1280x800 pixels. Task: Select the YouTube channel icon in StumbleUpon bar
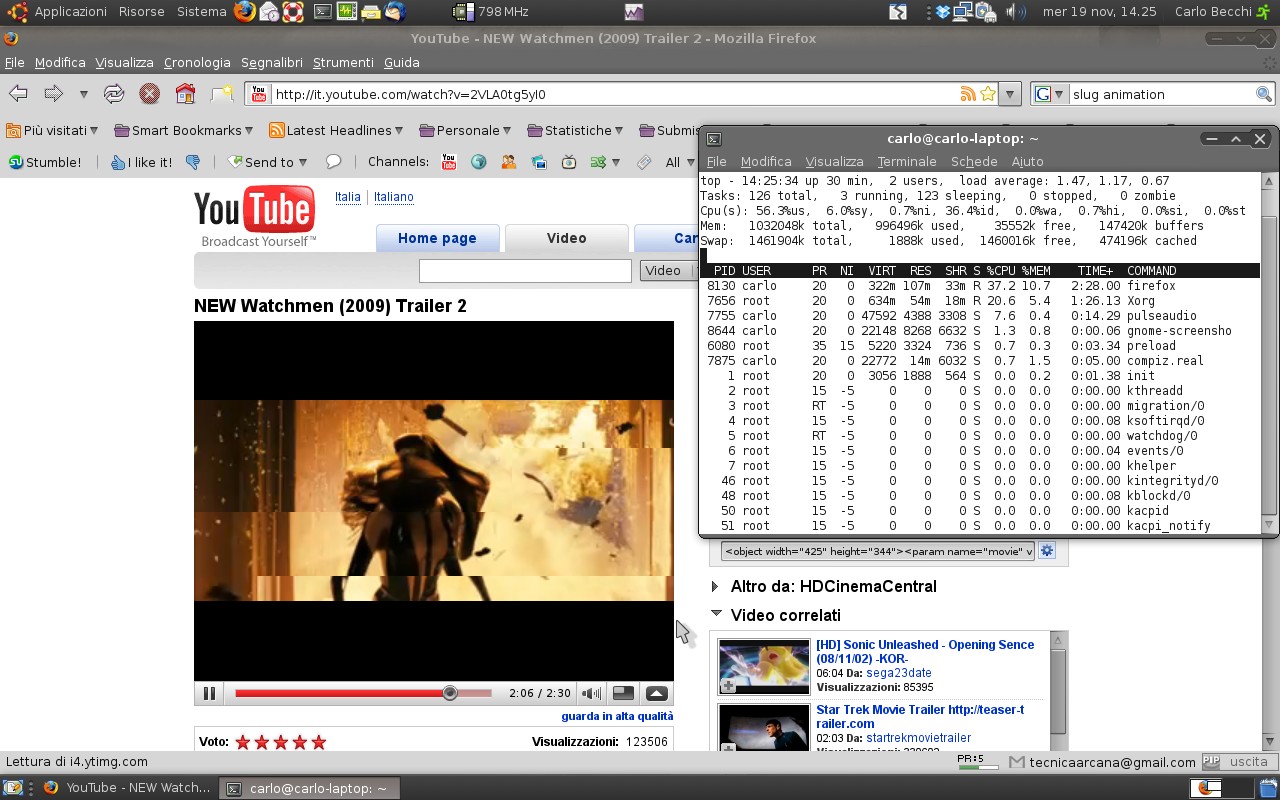pyautogui.click(x=448, y=162)
